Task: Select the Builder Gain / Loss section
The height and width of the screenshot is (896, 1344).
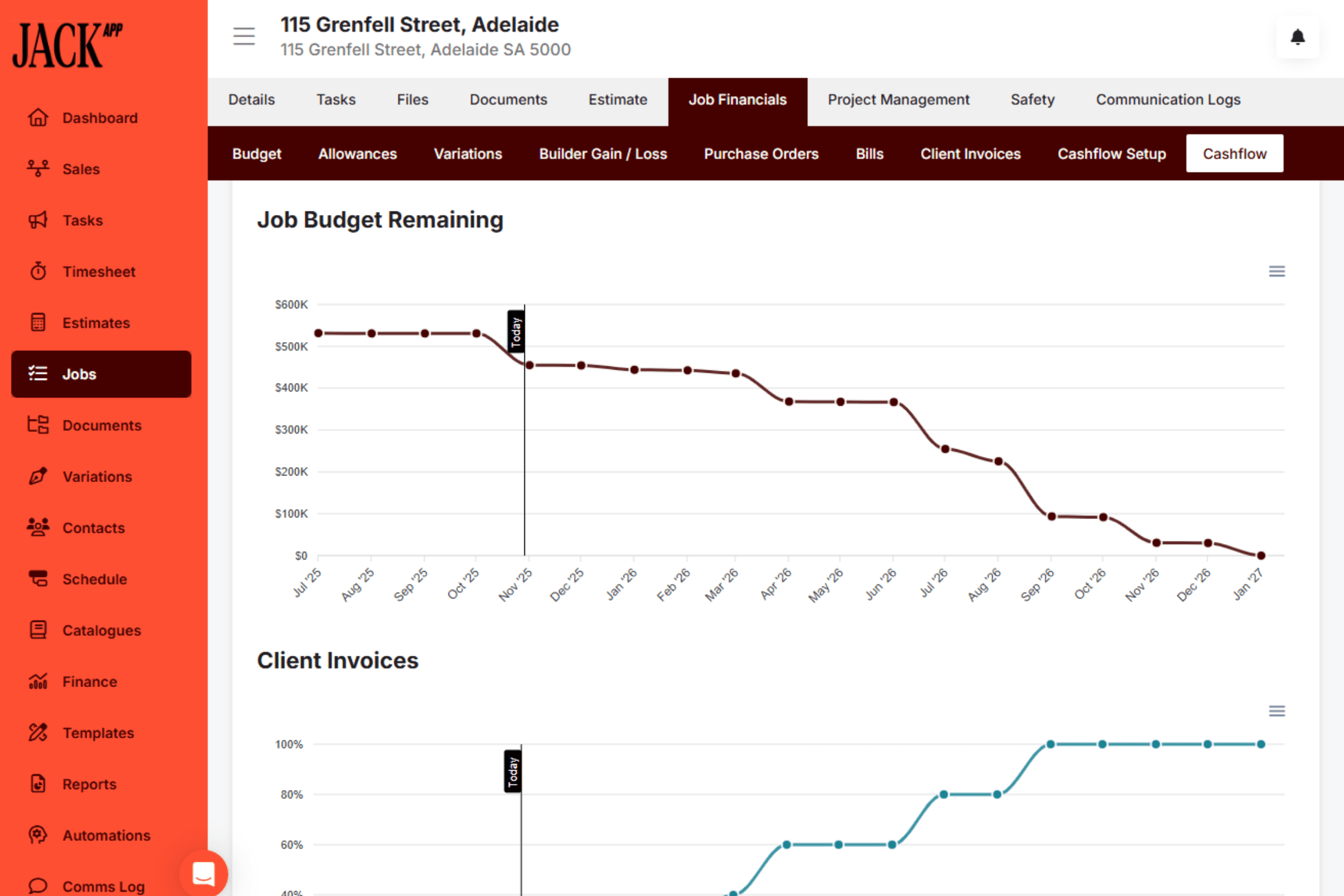Action: 603,154
